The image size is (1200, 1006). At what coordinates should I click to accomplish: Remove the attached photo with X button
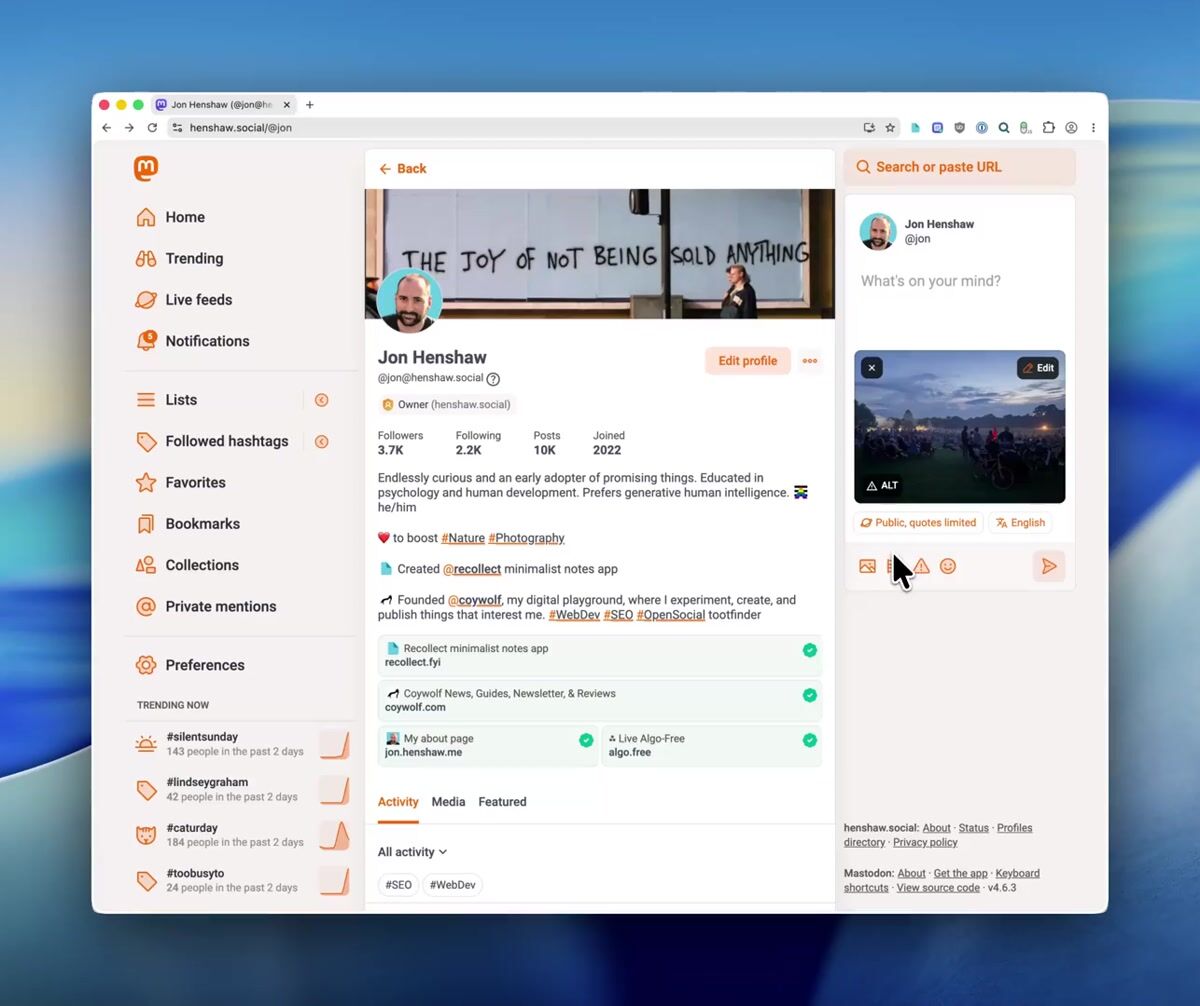click(872, 368)
